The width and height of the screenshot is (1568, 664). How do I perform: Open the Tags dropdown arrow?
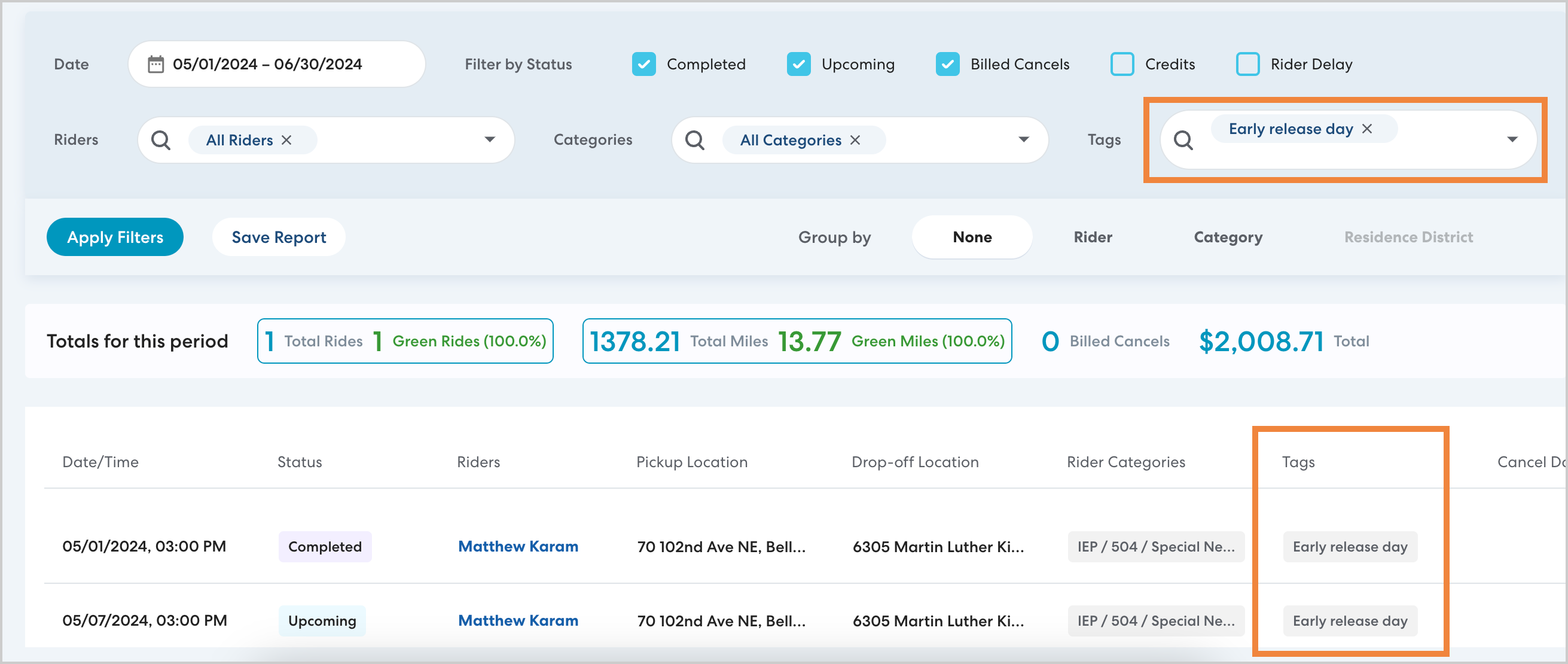pos(1512,140)
